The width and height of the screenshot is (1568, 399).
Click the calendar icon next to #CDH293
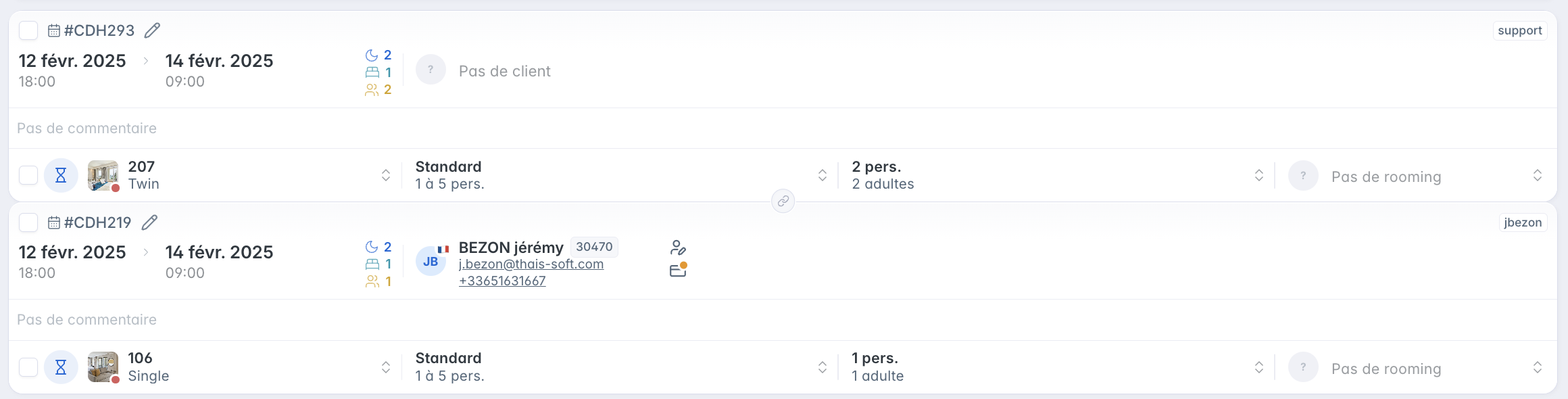(54, 30)
